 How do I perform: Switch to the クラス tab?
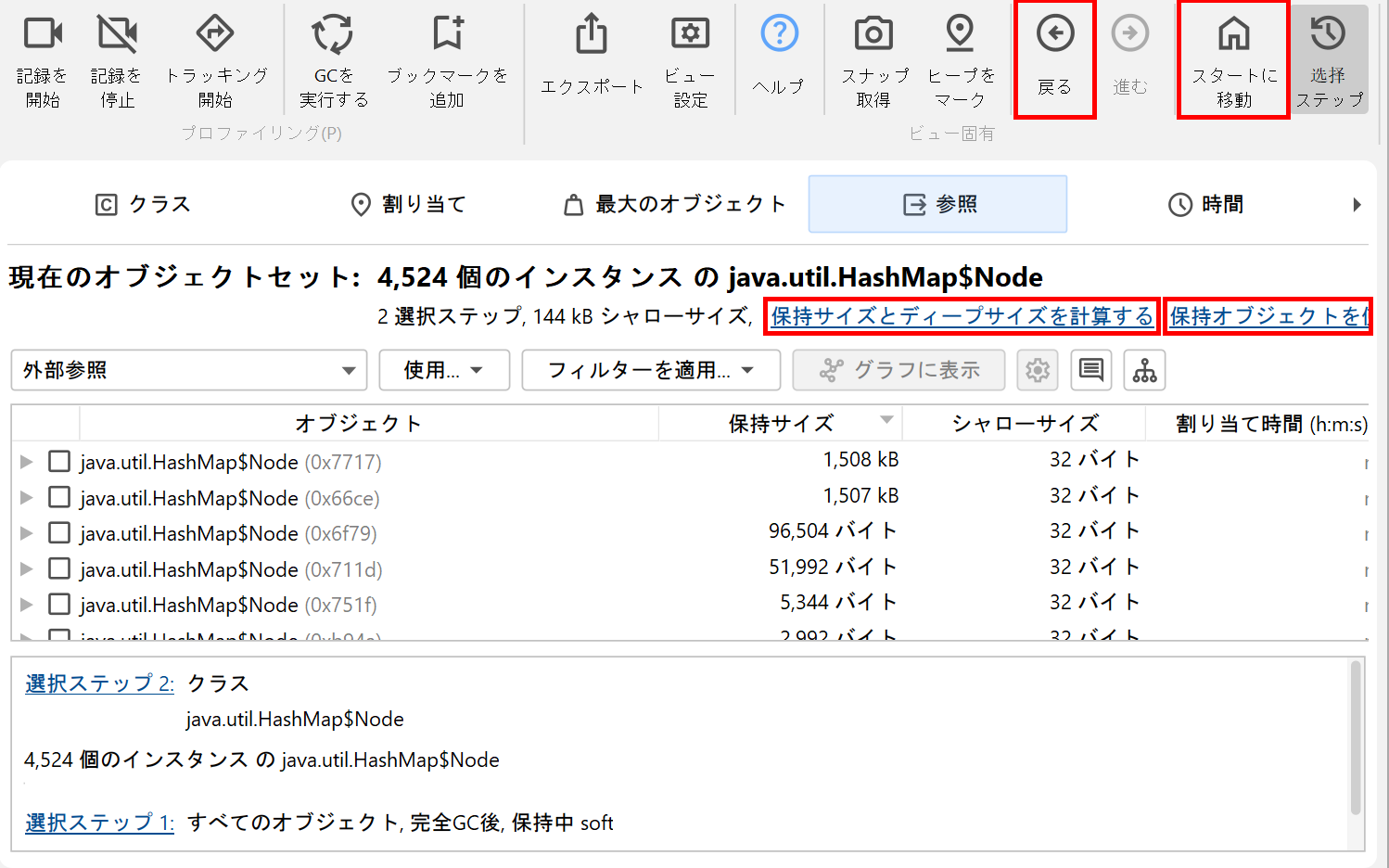143,204
